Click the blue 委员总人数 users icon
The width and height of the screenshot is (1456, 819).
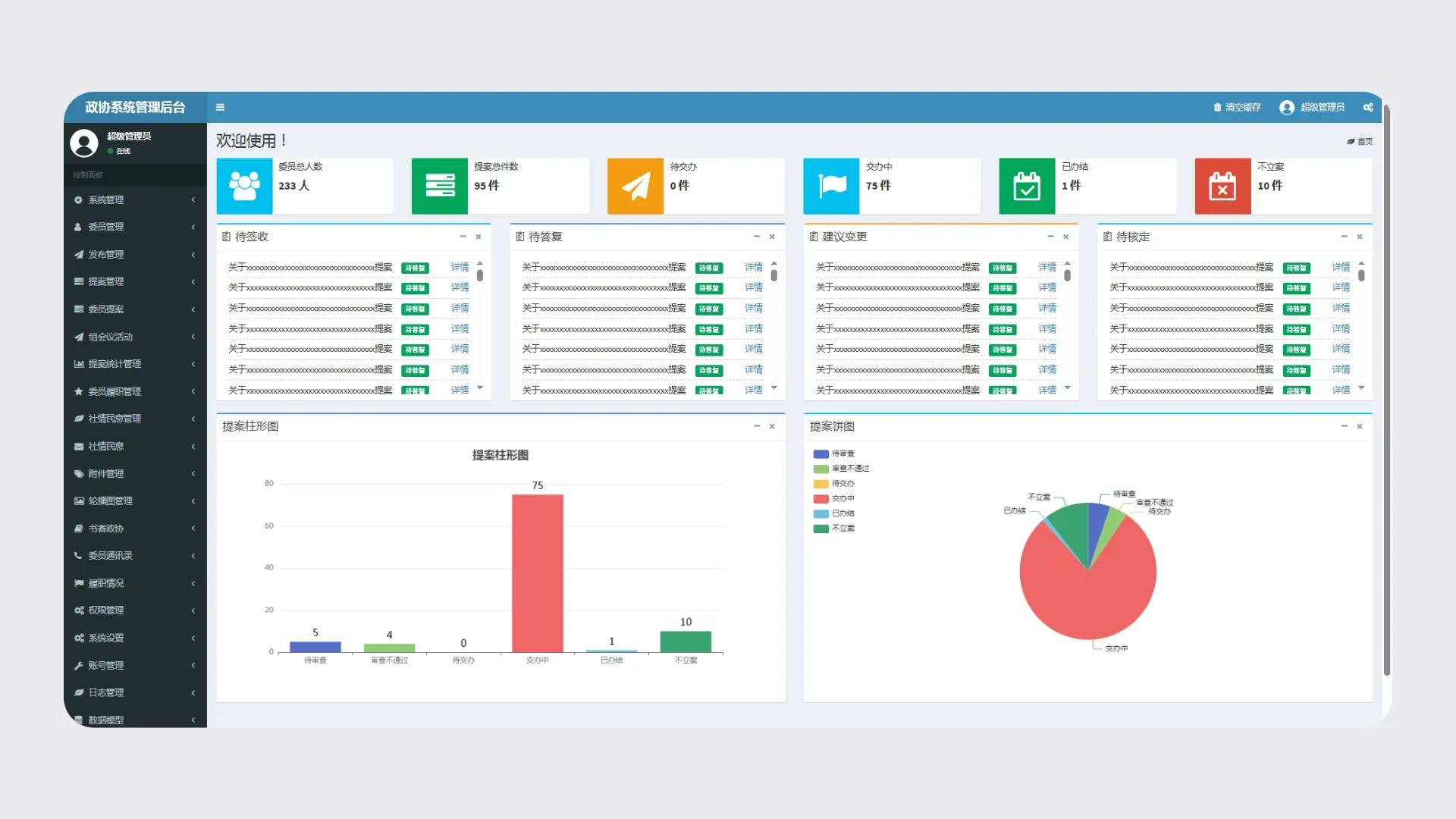tap(244, 187)
